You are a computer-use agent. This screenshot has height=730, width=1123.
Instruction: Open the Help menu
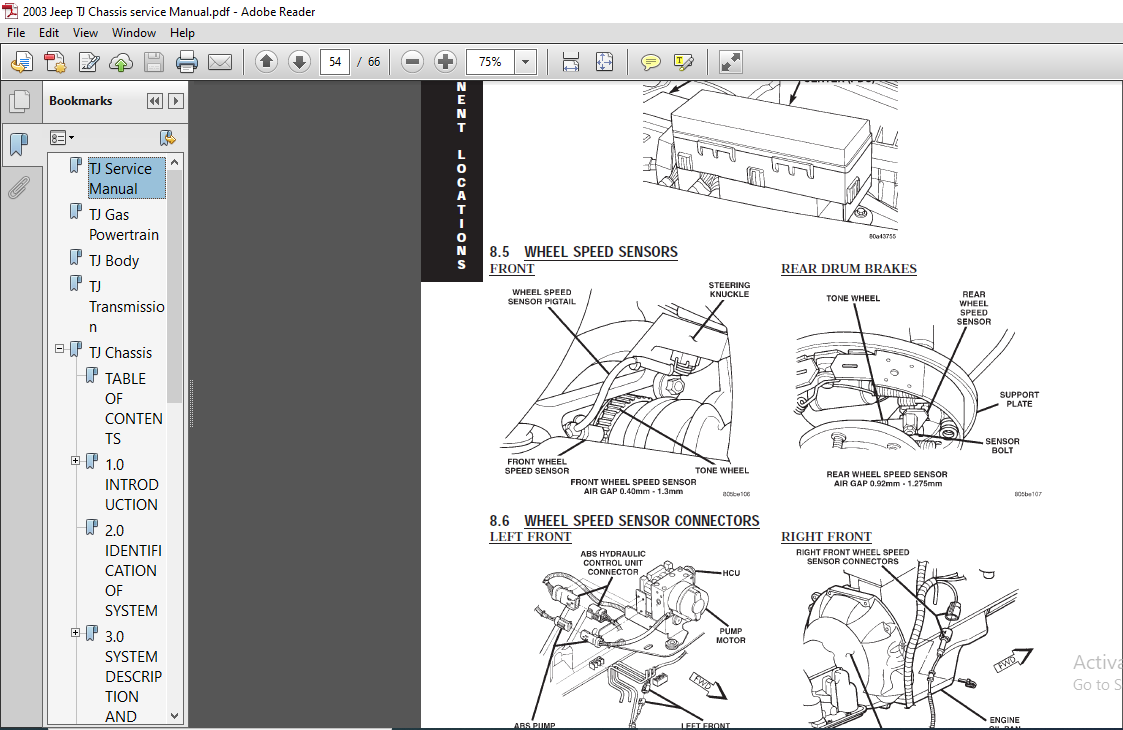click(182, 32)
